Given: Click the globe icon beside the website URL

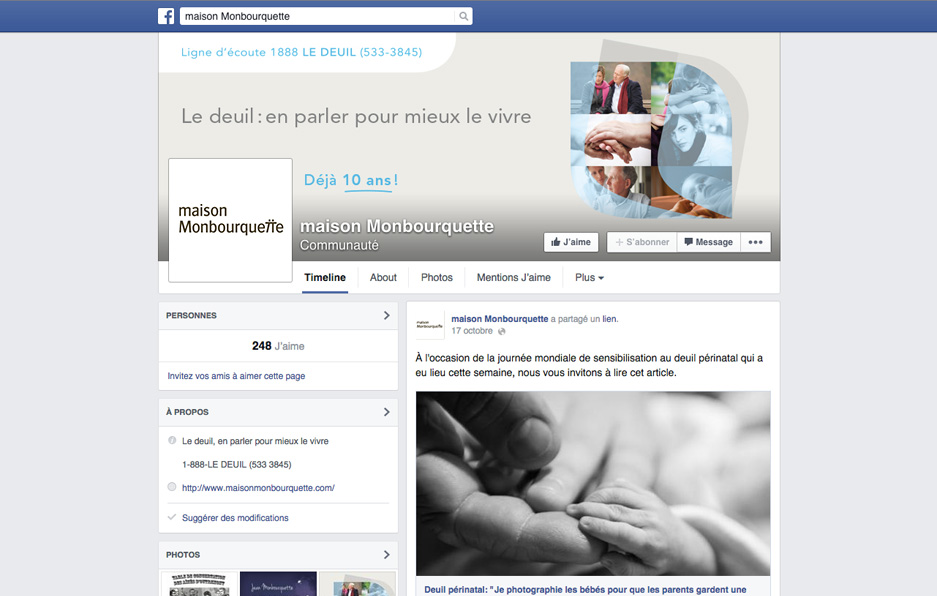Looking at the screenshot, I should coord(172,487).
